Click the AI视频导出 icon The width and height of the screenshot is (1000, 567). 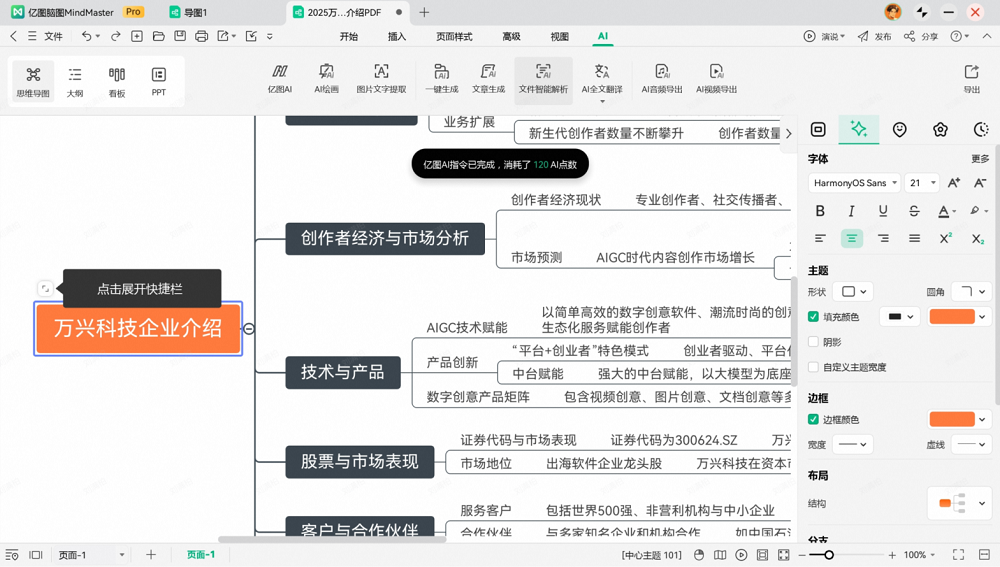tap(716, 79)
